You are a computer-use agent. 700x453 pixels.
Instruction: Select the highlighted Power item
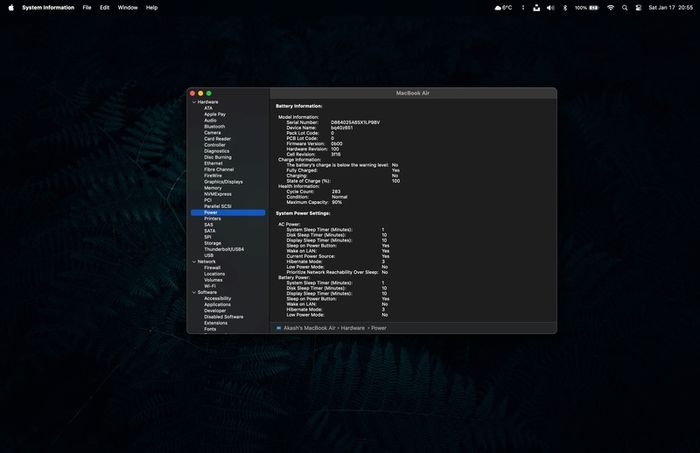(228, 212)
